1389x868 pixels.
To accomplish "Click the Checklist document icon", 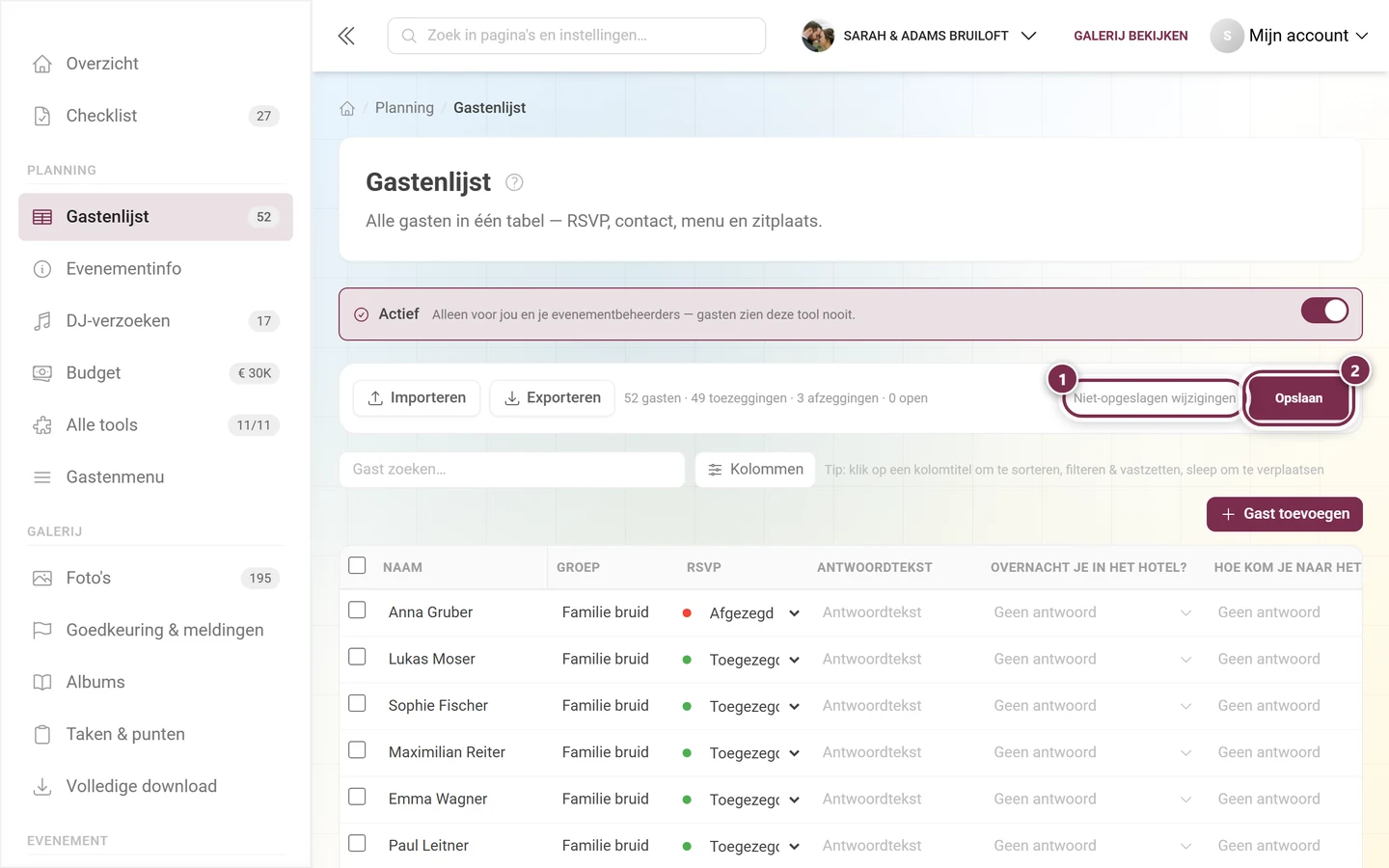I will pos(42,116).
